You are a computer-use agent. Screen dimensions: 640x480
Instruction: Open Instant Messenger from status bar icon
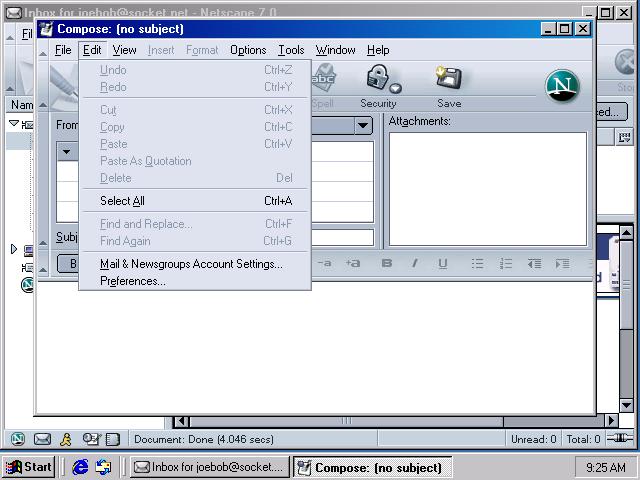(66, 439)
